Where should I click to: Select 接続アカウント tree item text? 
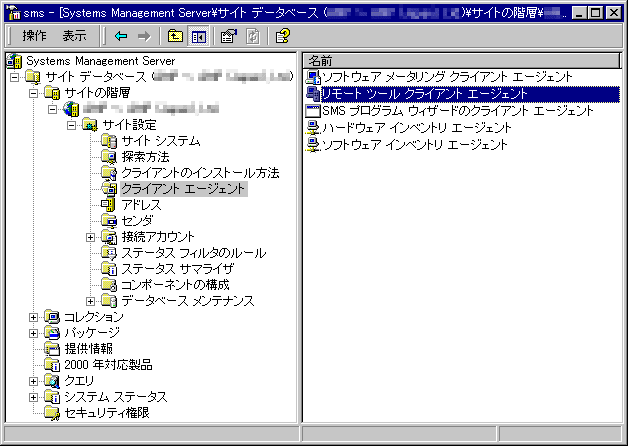pyautogui.click(x=158, y=237)
